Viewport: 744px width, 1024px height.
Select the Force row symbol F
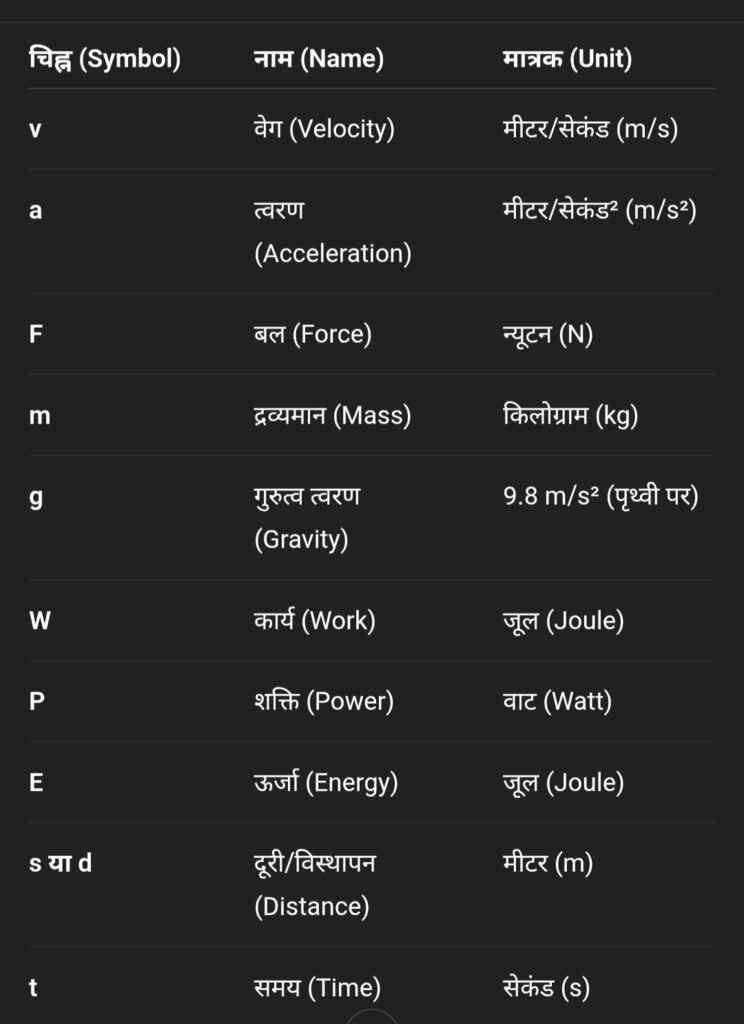point(36,335)
